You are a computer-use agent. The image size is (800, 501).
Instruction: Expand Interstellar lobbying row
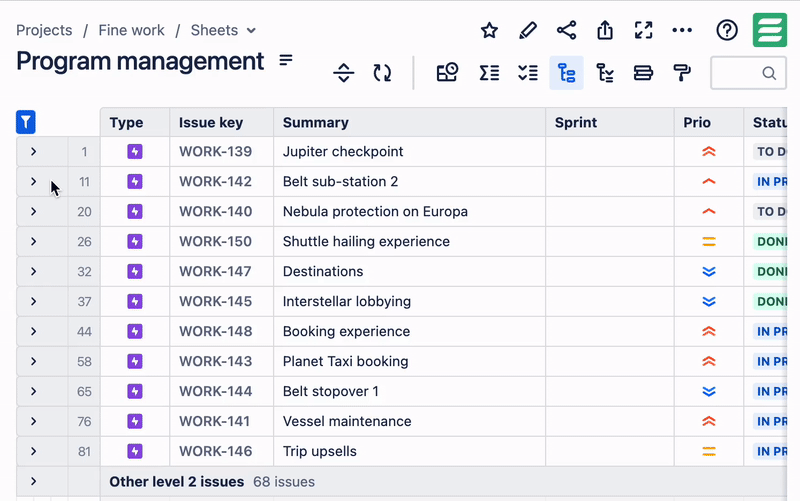pyautogui.click(x=33, y=302)
